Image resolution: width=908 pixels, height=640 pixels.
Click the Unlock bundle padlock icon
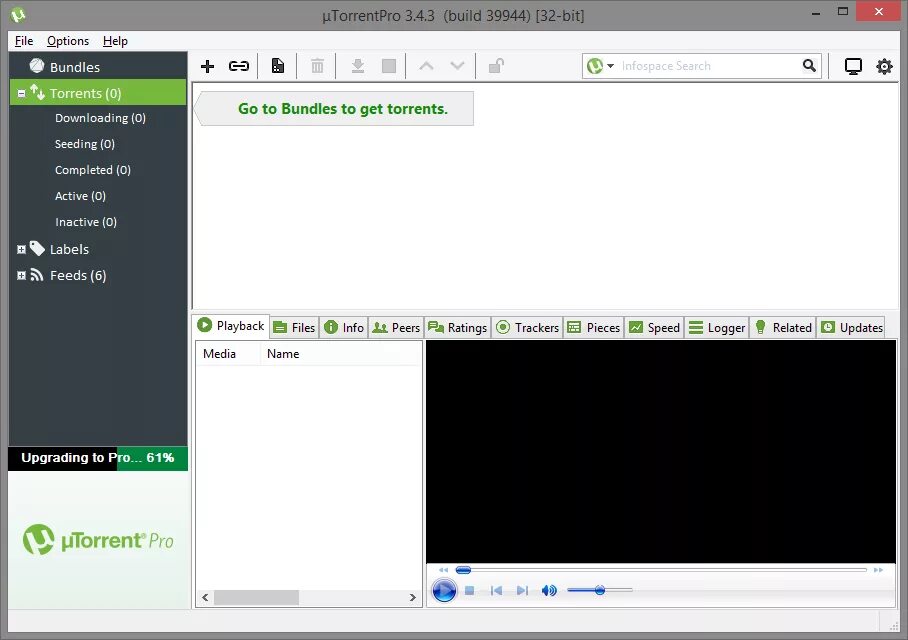(x=496, y=66)
